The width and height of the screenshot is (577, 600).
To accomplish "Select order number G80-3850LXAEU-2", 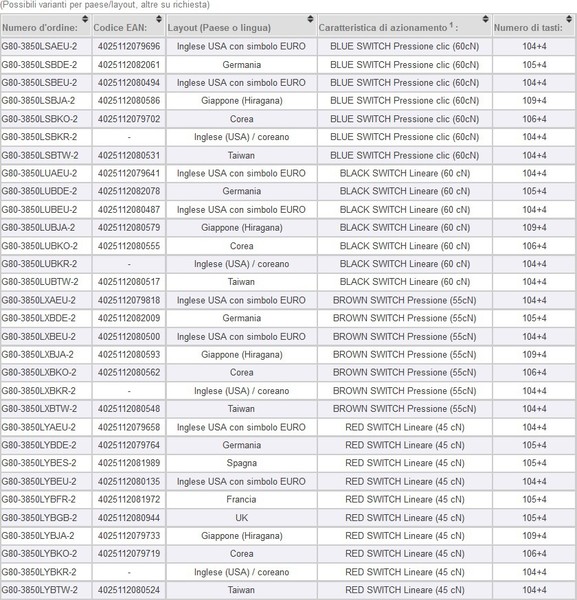I will (x=39, y=300).
